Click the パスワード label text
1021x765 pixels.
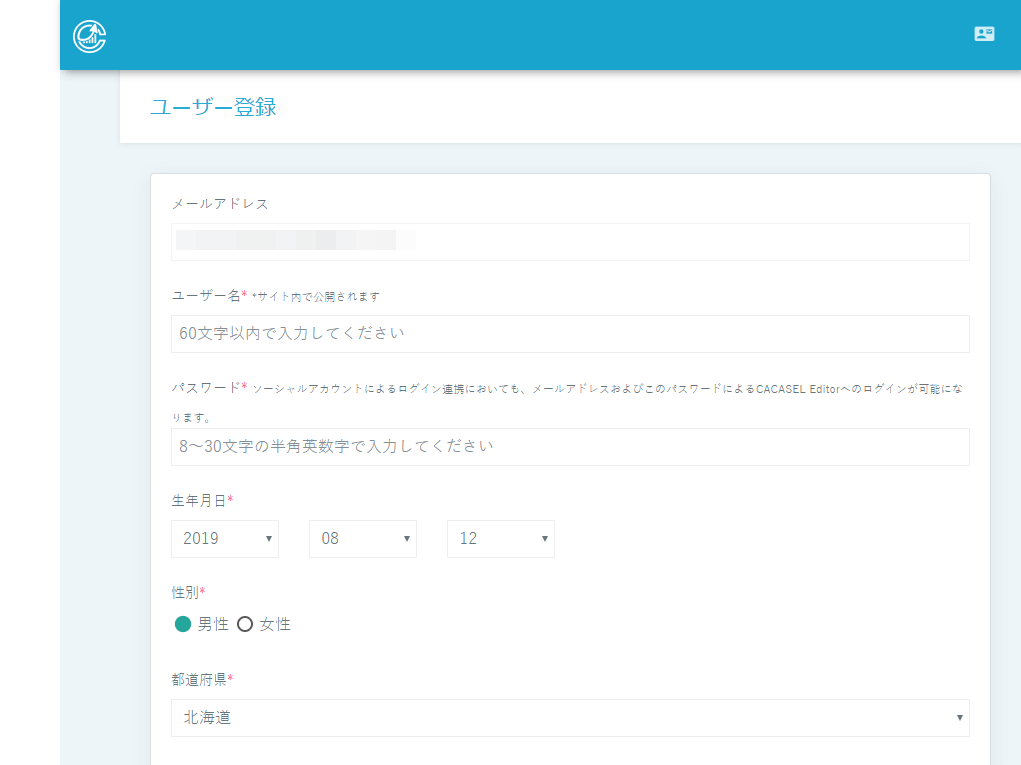point(206,387)
